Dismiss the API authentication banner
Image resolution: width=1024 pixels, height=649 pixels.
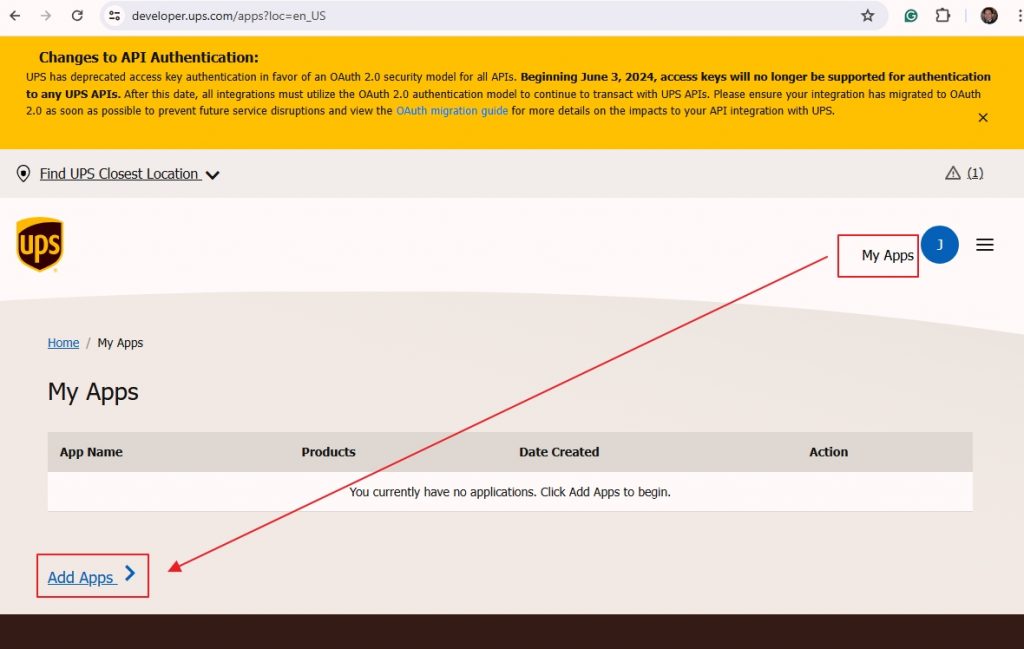click(x=983, y=117)
